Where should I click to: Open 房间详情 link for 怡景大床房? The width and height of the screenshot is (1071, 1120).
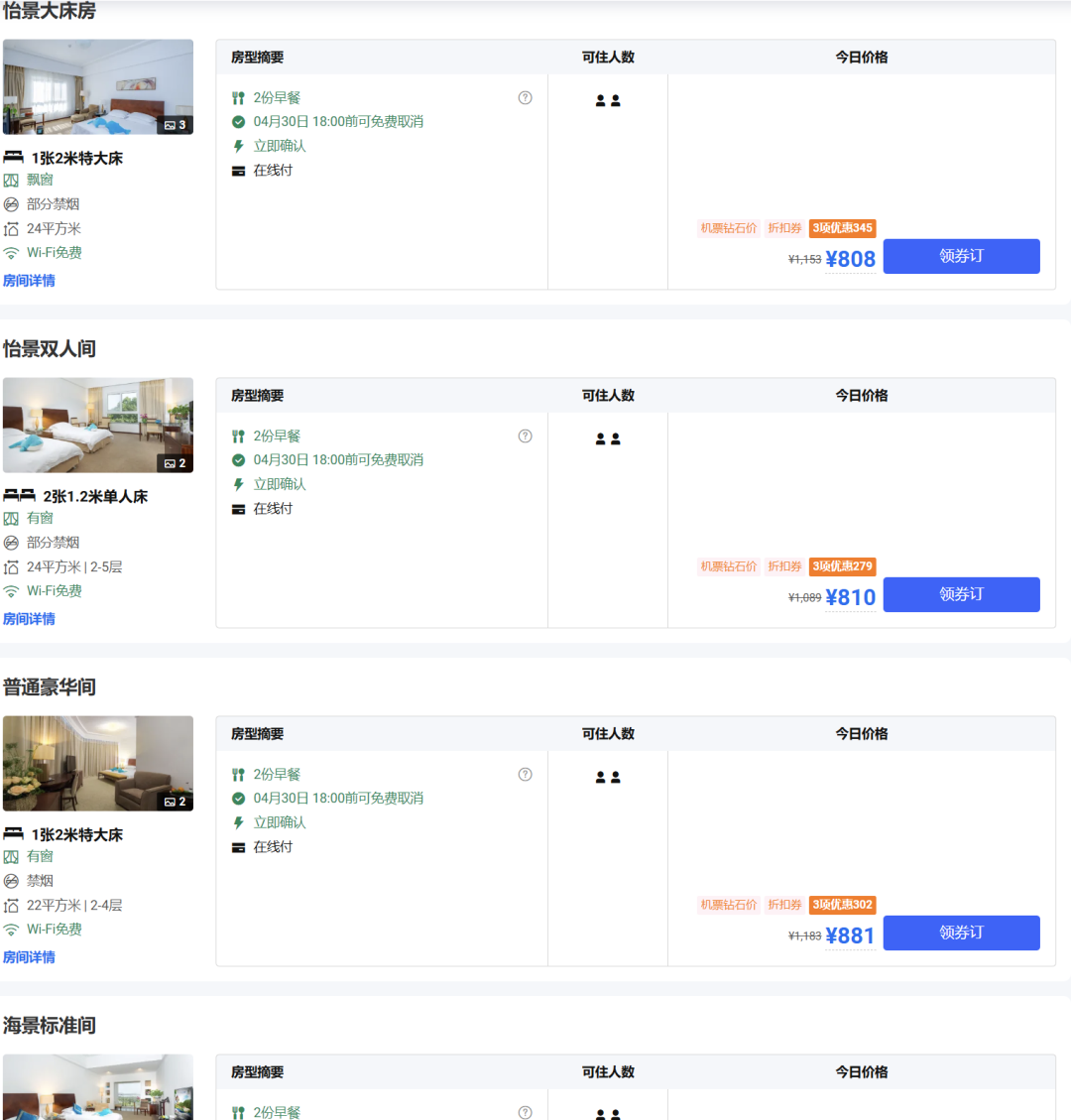click(x=29, y=281)
